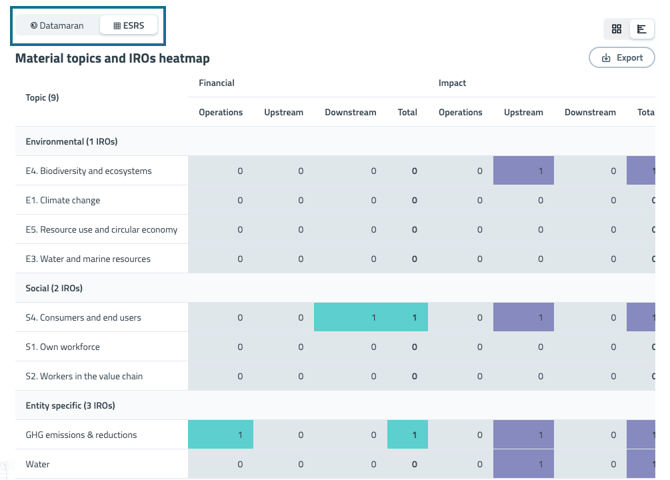The width and height of the screenshot is (670, 480).
Task: Click the download icon inside Export button
Action: [606, 58]
